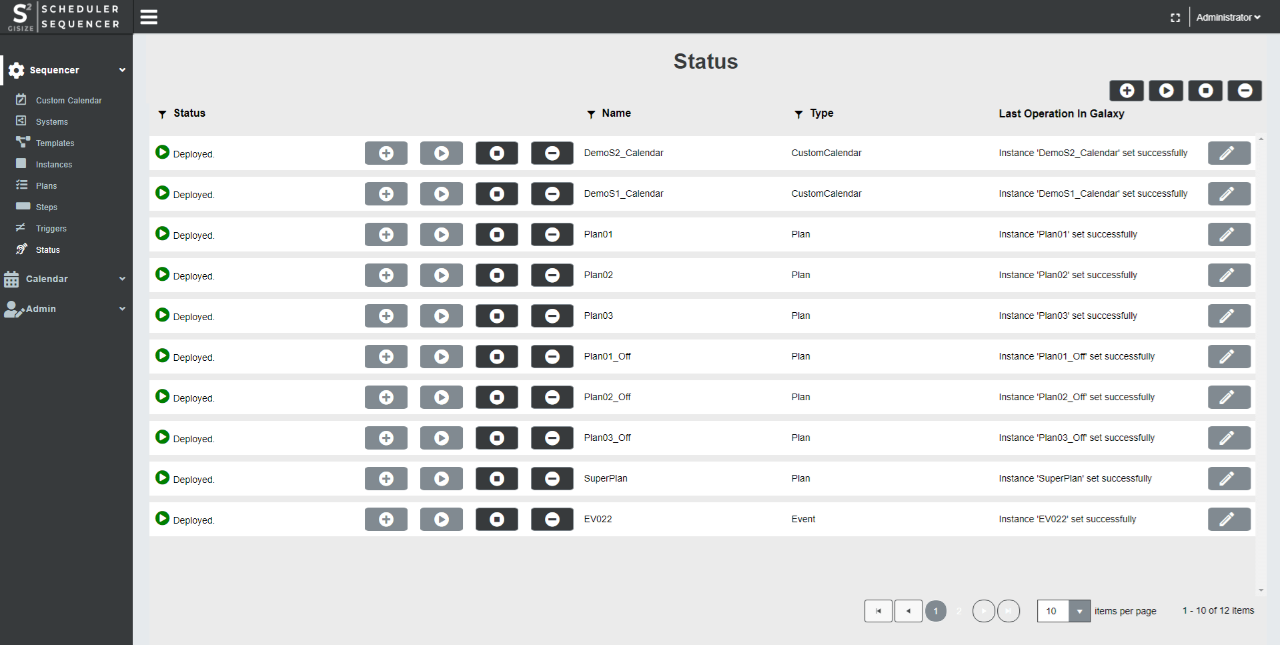Open the Status column filter
The height and width of the screenshot is (645, 1280).
(x=163, y=114)
